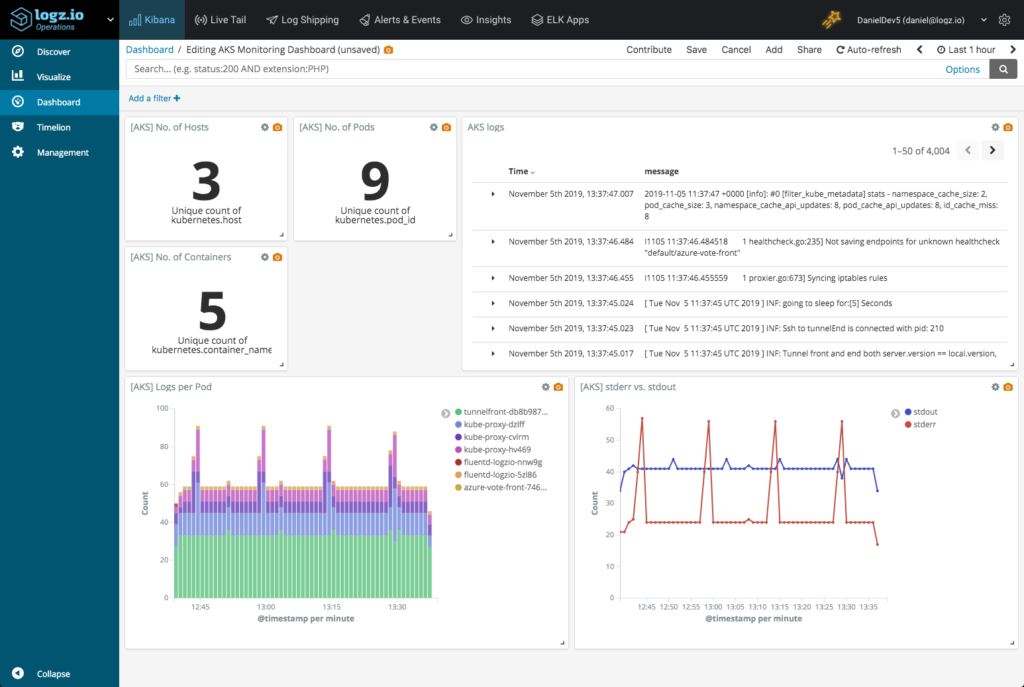
Task: Click inside the dashboard search field
Action: pyautogui.click(x=400, y=68)
